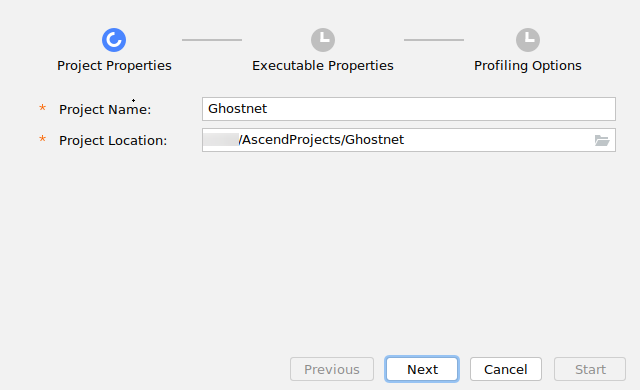640x390 pixels.
Task: Click the Project Name label text
Action: 105,109
